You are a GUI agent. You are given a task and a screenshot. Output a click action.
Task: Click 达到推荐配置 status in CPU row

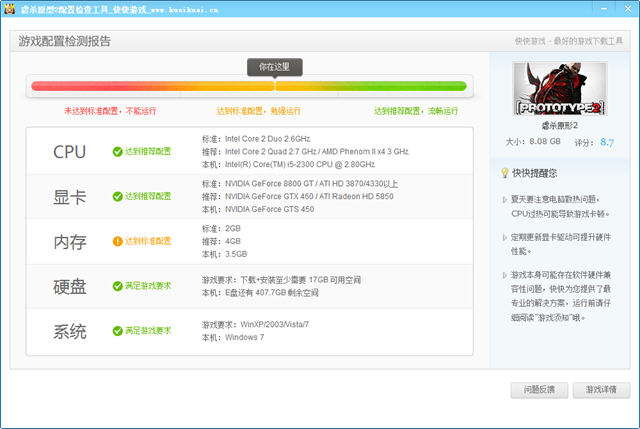pos(148,151)
